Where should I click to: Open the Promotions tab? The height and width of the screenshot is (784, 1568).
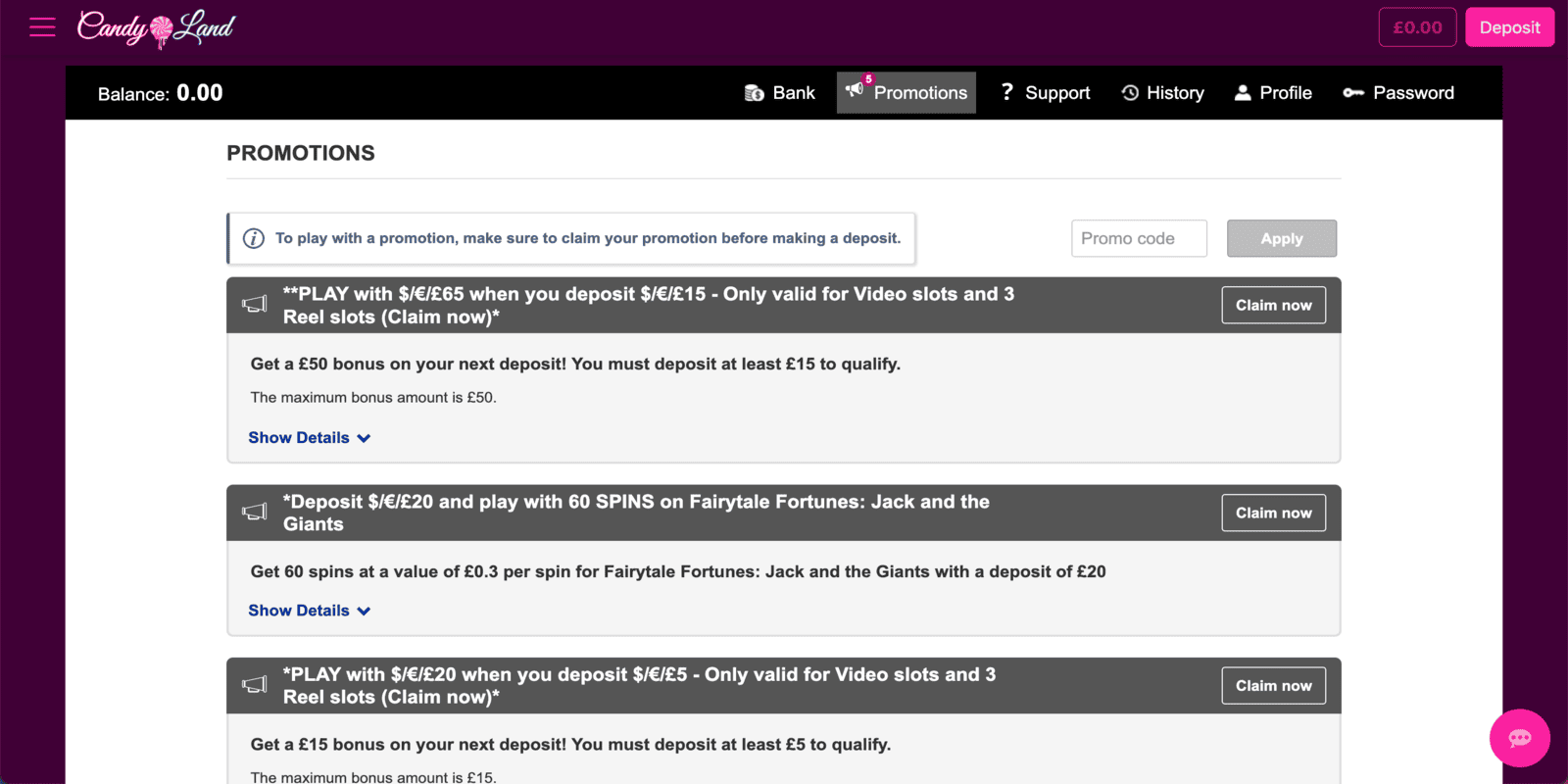tap(906, 93)
